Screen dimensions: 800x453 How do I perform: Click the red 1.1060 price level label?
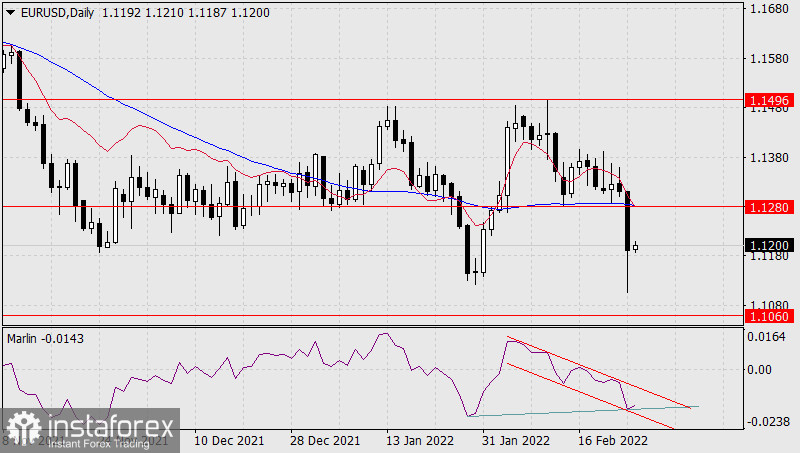(768, 316)
